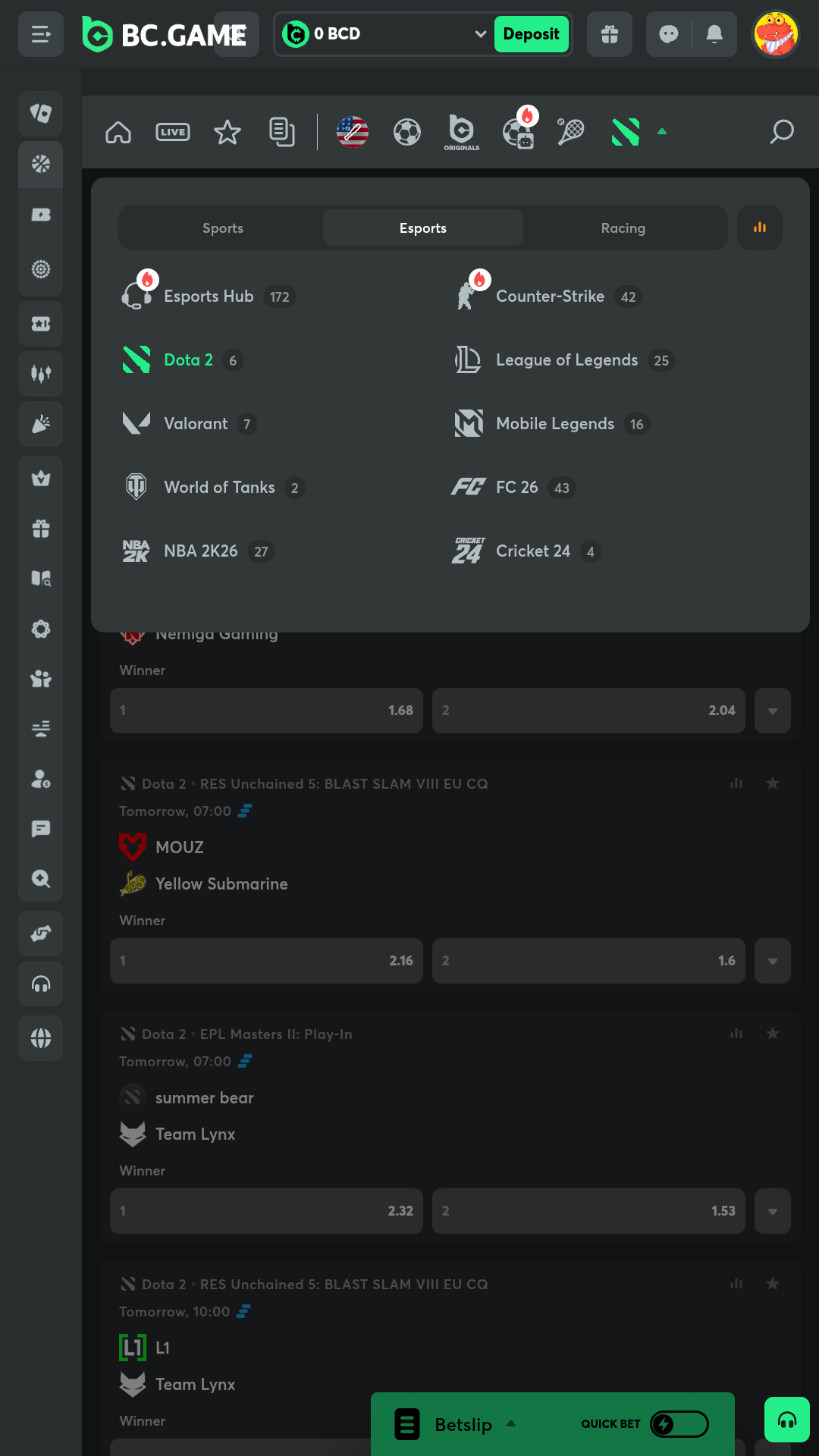Favorite the summer bear vs Team Lynx match
The width and height of the screenshot is (819, 1456).
pos(773,1034)
